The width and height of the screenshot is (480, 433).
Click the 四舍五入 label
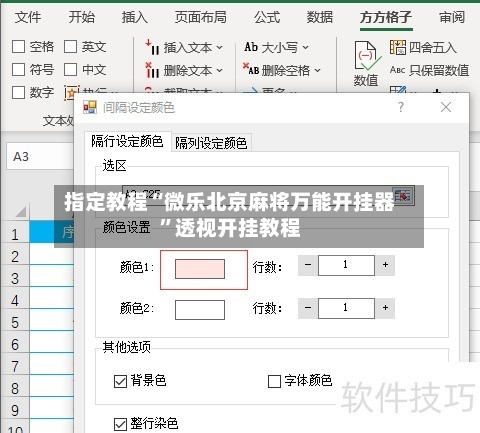[432, 47]
